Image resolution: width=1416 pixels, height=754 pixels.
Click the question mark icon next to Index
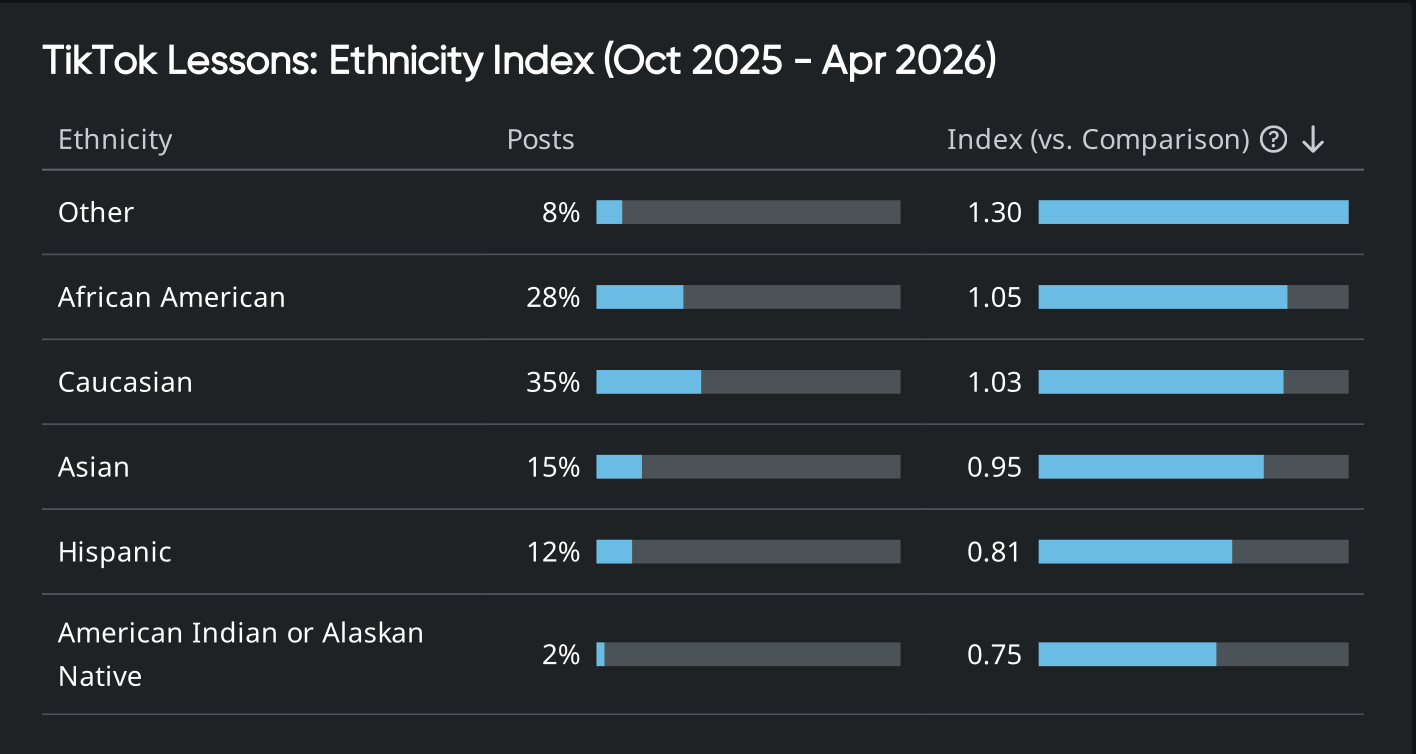point(1273,139)
